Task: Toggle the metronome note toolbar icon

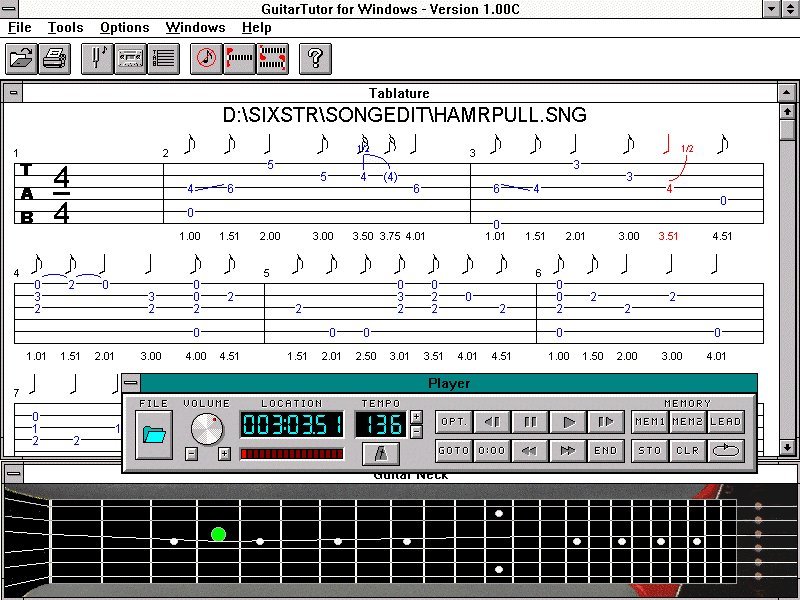Action: [207, 59]
